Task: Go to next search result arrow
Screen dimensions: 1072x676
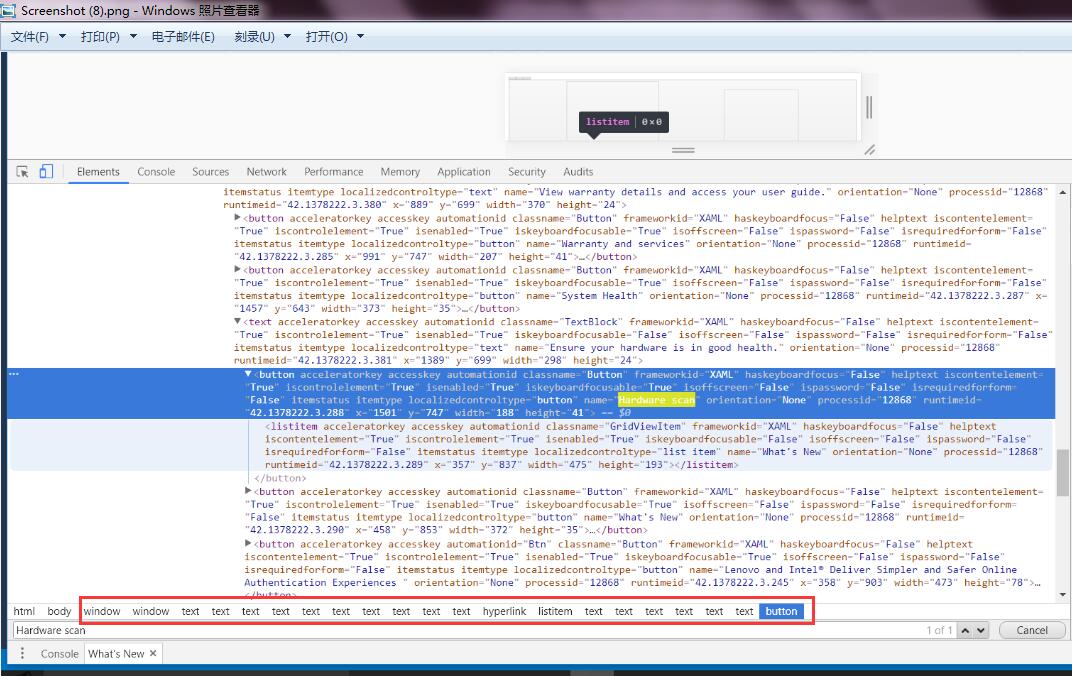Action: pyautogui.click(x=981, y=630)
